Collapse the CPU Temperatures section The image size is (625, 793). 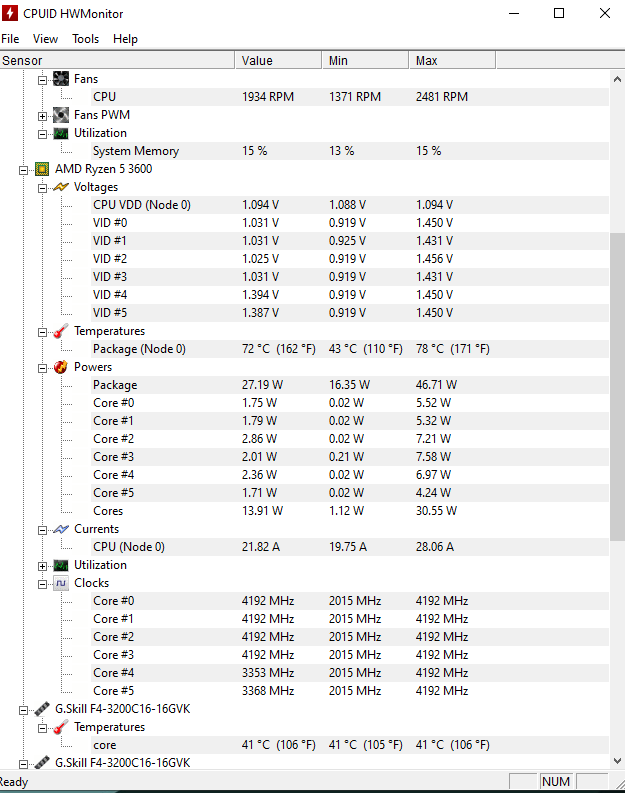point(42,332)
